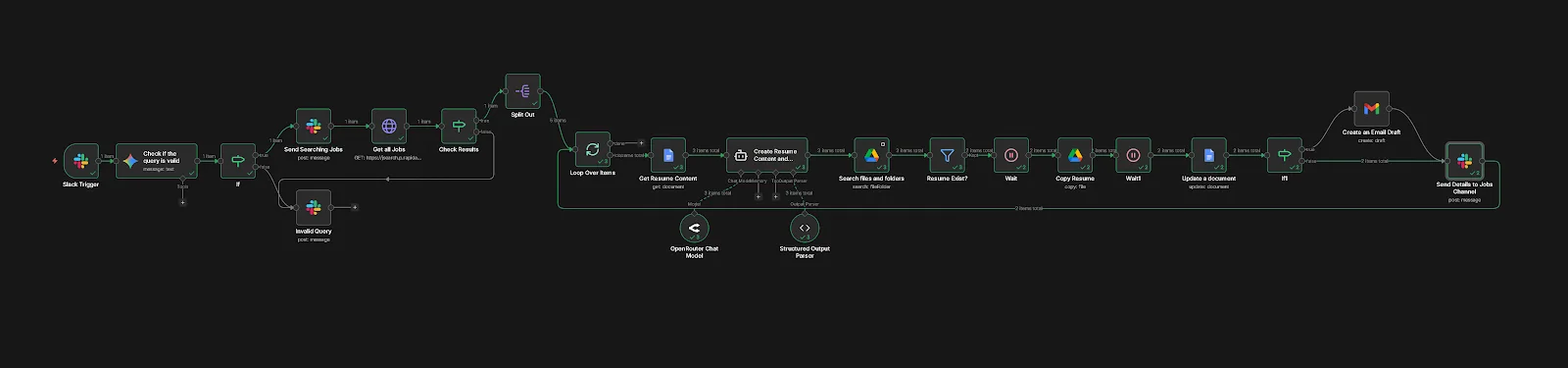The image size is (1568, 368).
Task: Open the Wait1 node
Action: (1133, 155)
